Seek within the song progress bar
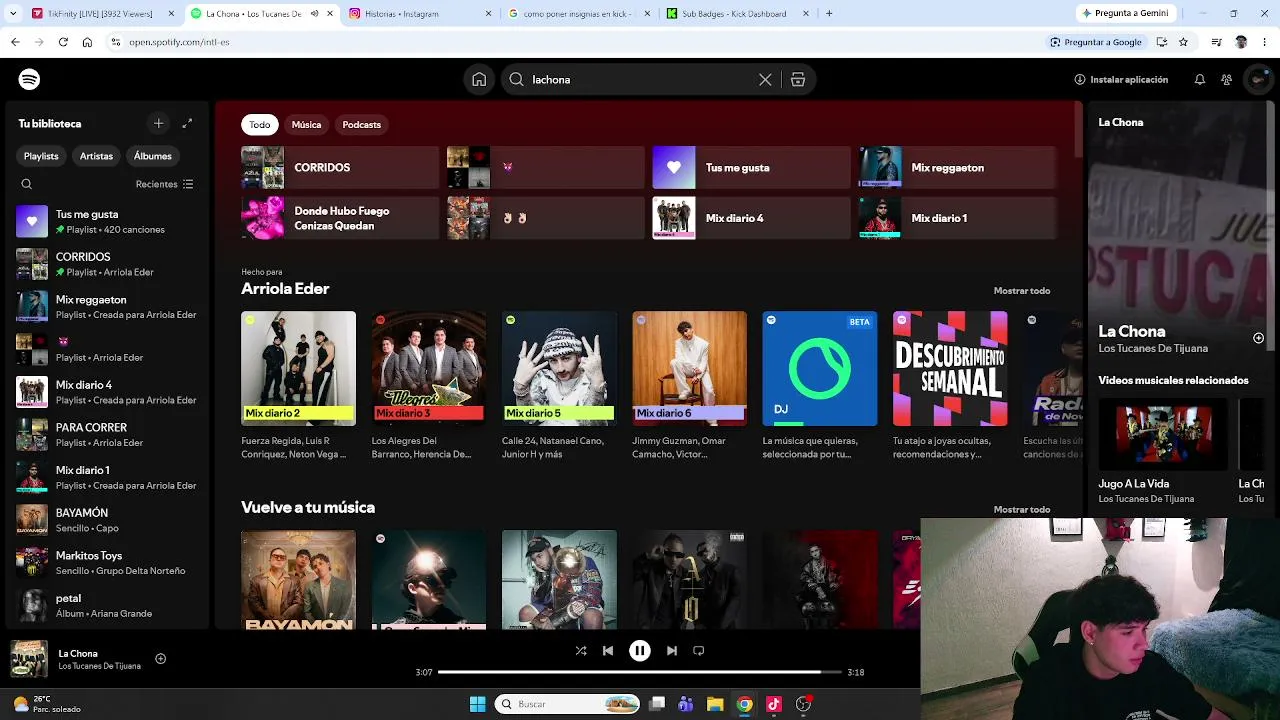This screenshot has width=1280, height=720. [x=640, y=672]
